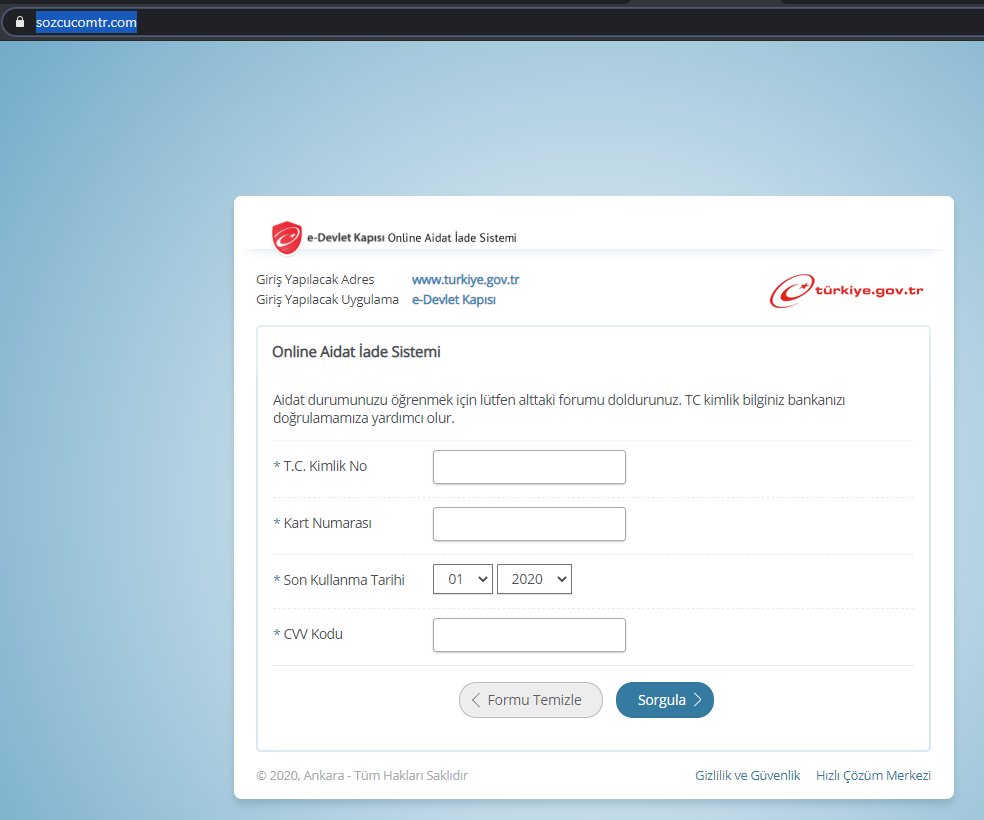Click the e-Devlet Kapısı shield logo
This screenshot has width=984, height=820.
(287, 238)
